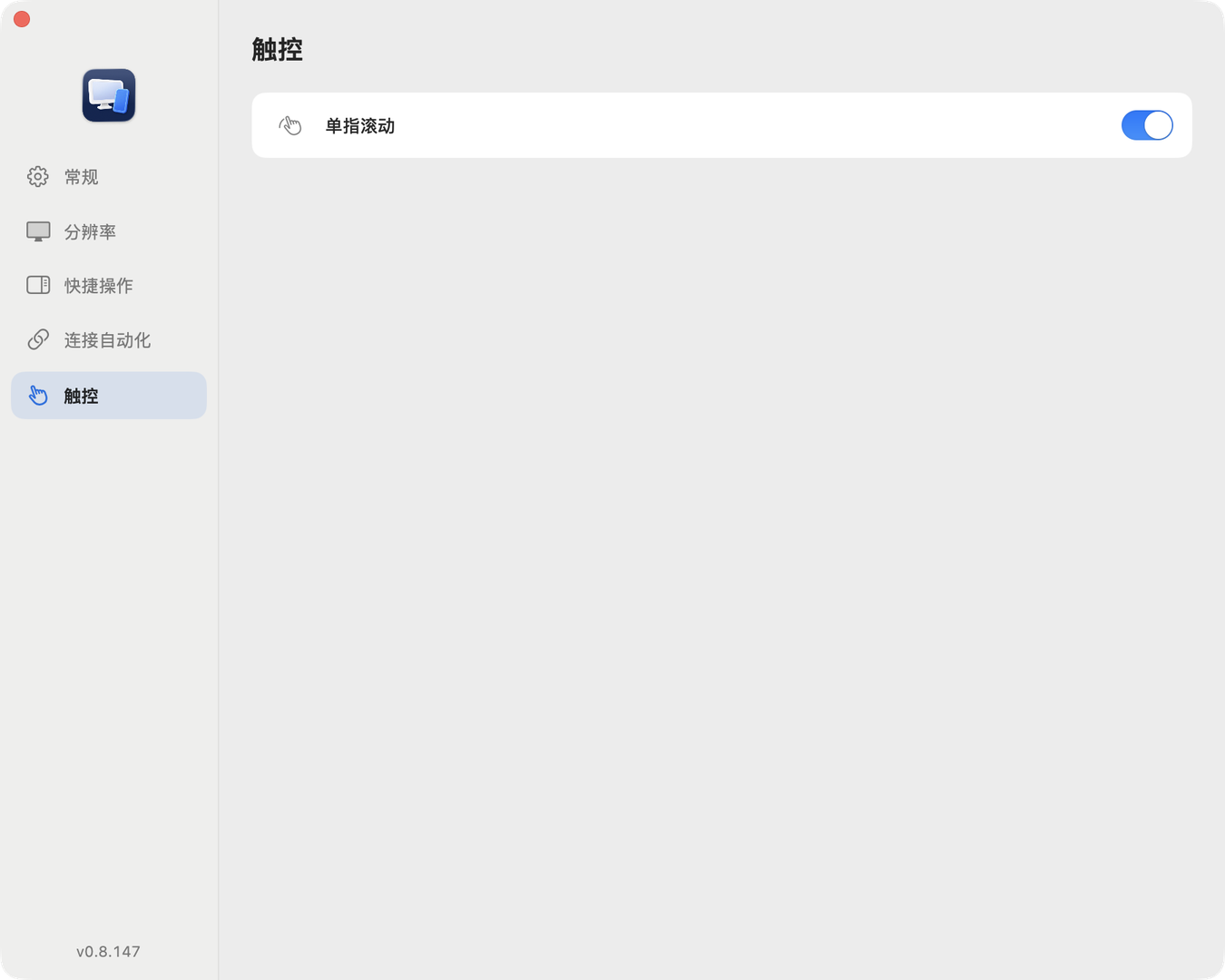The image size is (1225, 980).
Task: Open the 常规 settings section
Action: [x=109, y=176]
